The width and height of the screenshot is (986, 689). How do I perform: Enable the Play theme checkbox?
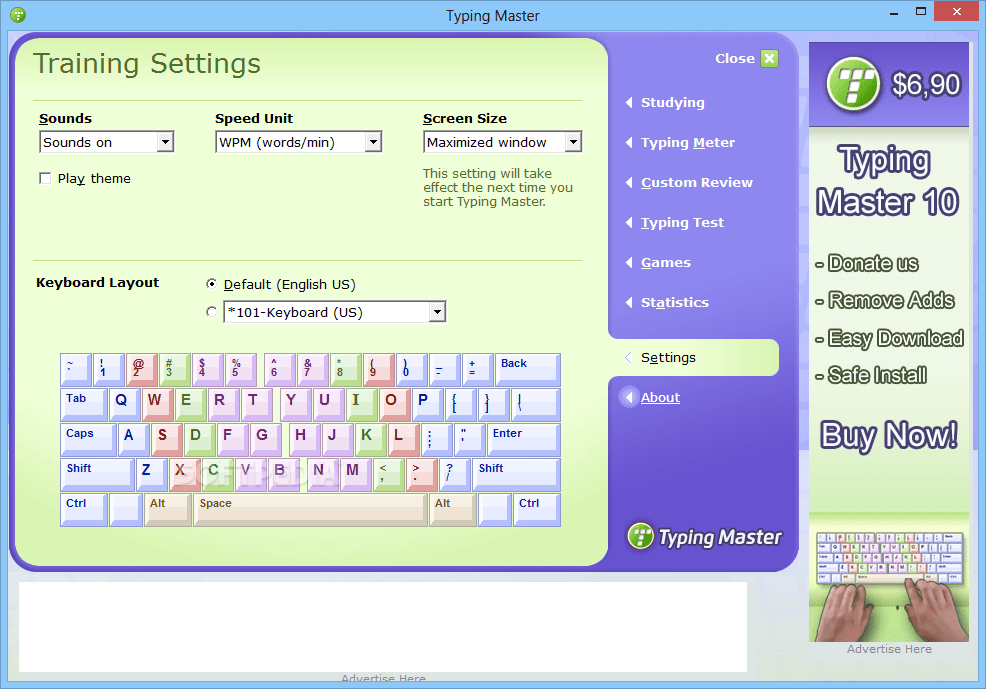[45, 179]
